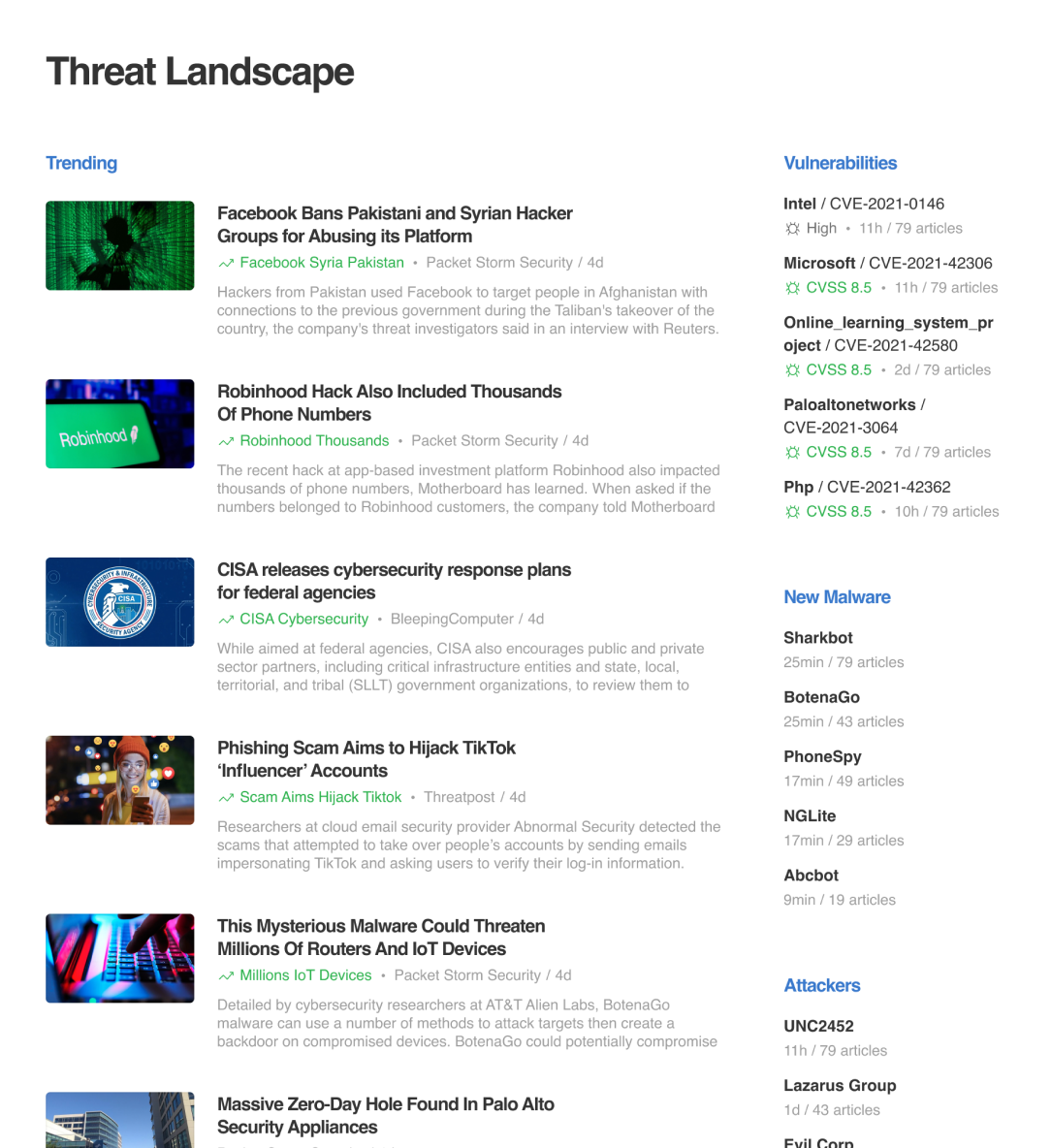This screenshot has width=1051, height=1148.
Task: Click bug icon under Microsoft CVE-2021-42306
Action: click(x=792, y=288)
